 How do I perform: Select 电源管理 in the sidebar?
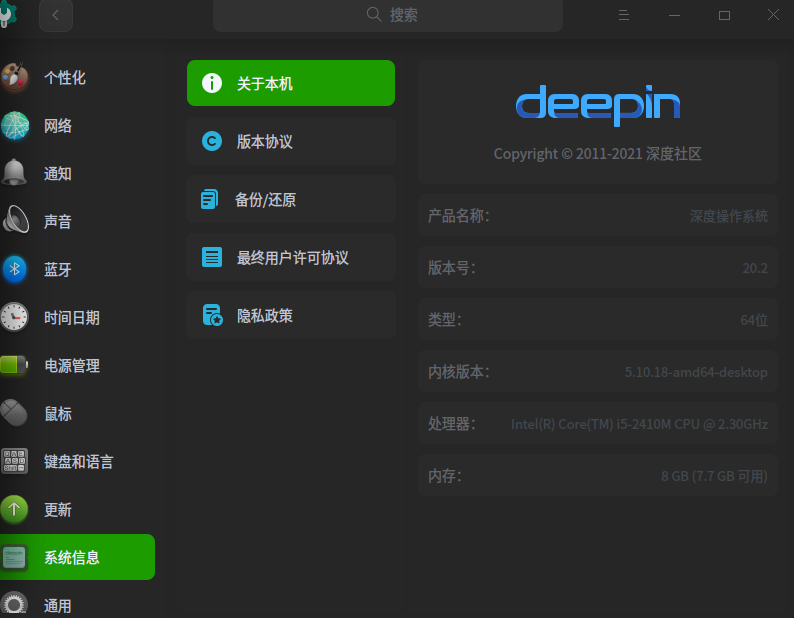72,365
